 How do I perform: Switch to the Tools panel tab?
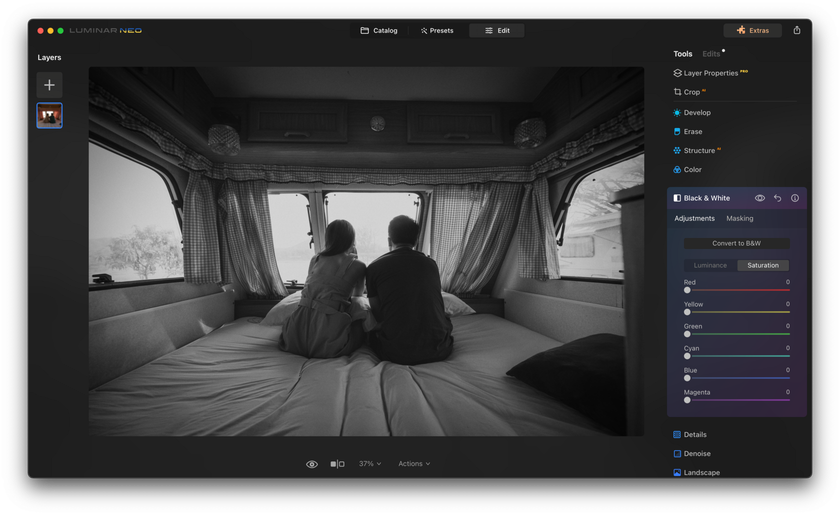click(682, 54)
